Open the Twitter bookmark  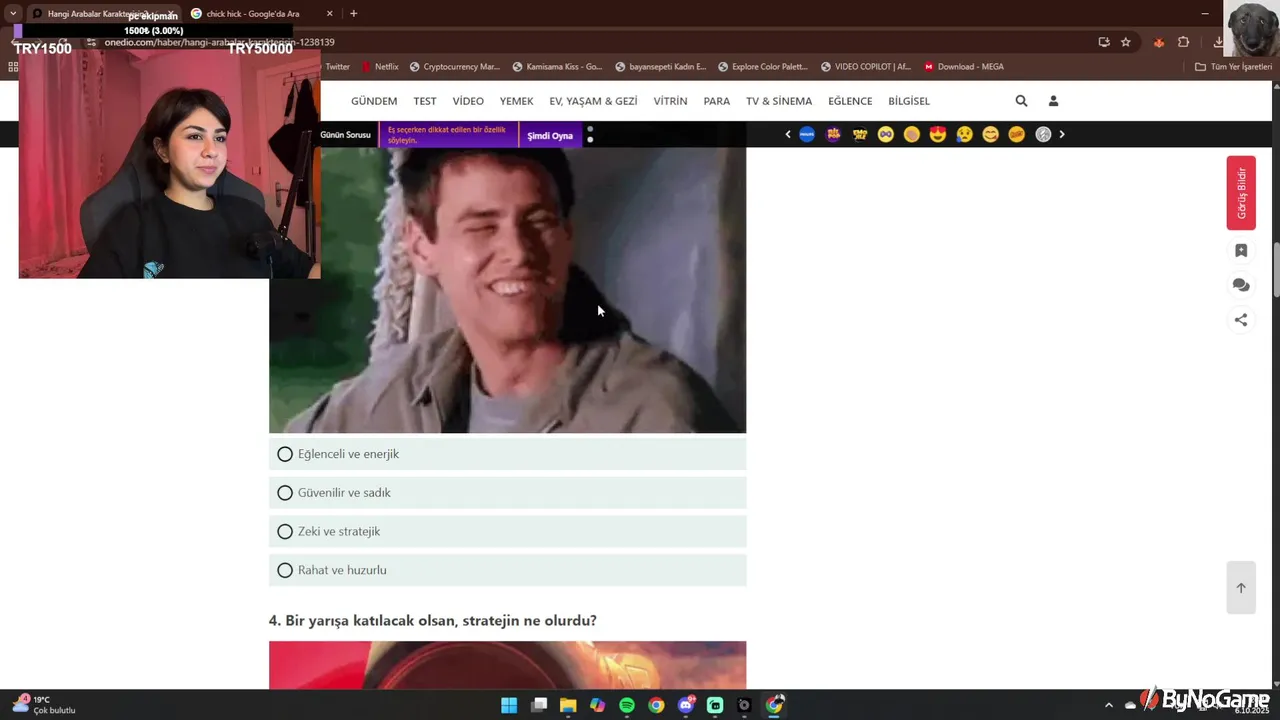tap(338, 67)
